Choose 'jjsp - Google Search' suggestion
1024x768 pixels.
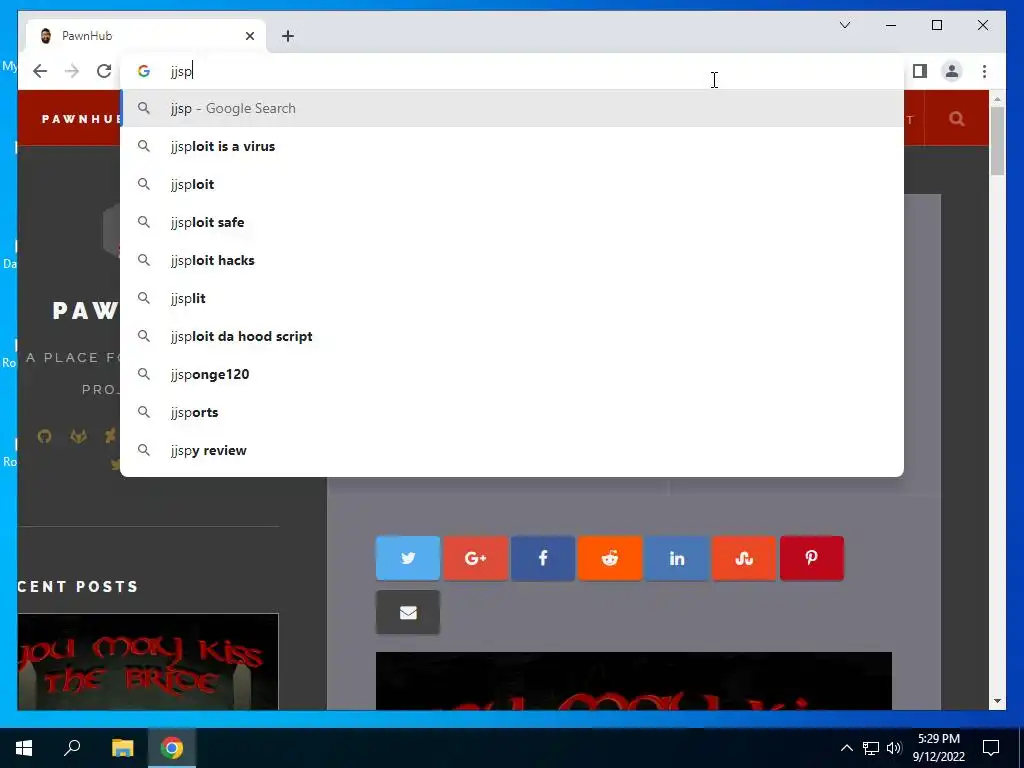512,108
